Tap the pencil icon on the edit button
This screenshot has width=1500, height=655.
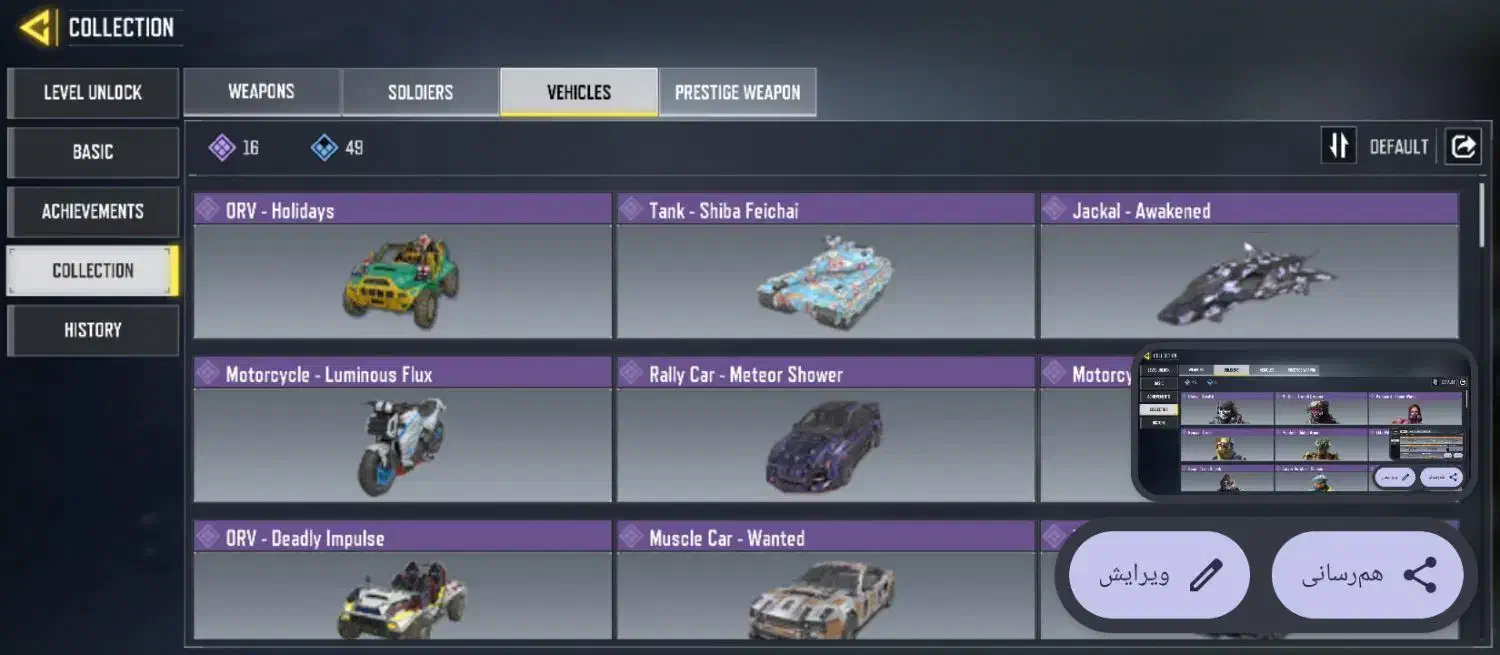pyautogui.click(x=1206, y=575)
